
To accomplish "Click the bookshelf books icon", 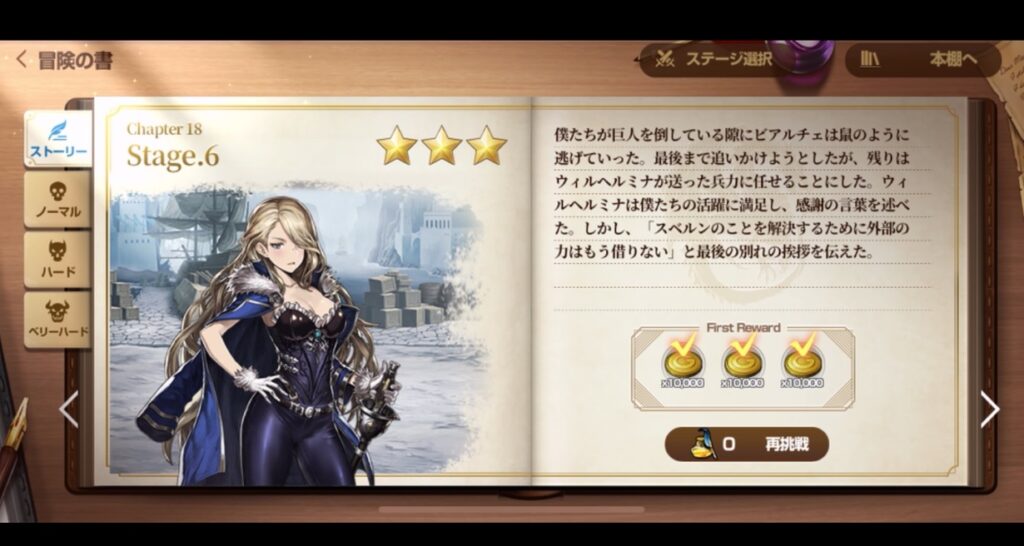I will 869,59.
